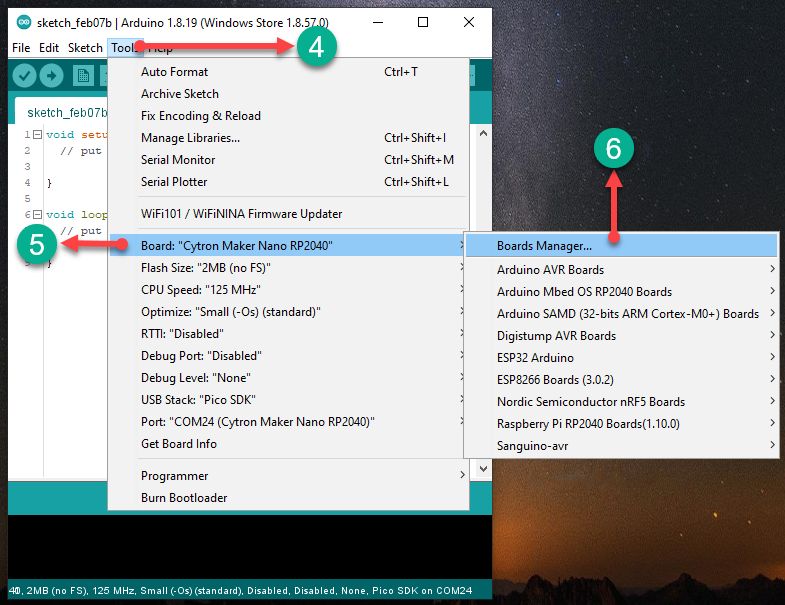Open the Serial Plotter entry
The width and height of the screenshot is (785, 605).
[288, 182]
